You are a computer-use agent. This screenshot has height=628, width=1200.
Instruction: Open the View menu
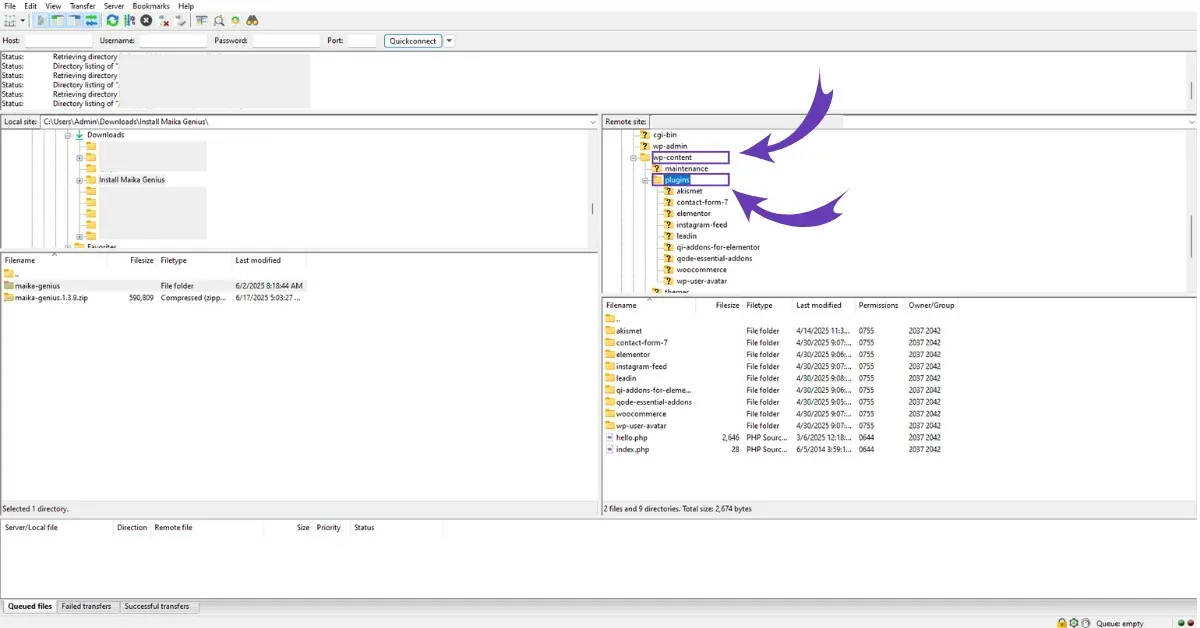click(x=53, y=6)
